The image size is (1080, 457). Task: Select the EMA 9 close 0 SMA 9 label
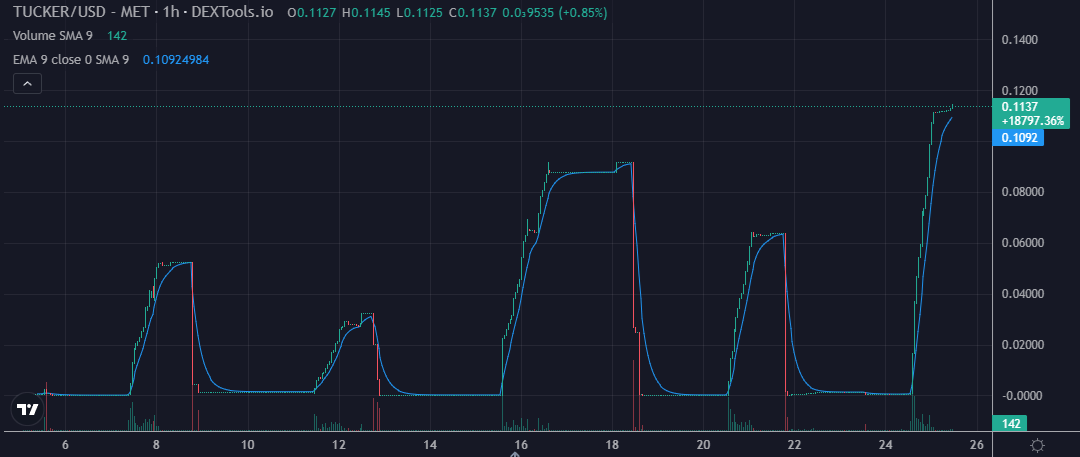(71, 60)
